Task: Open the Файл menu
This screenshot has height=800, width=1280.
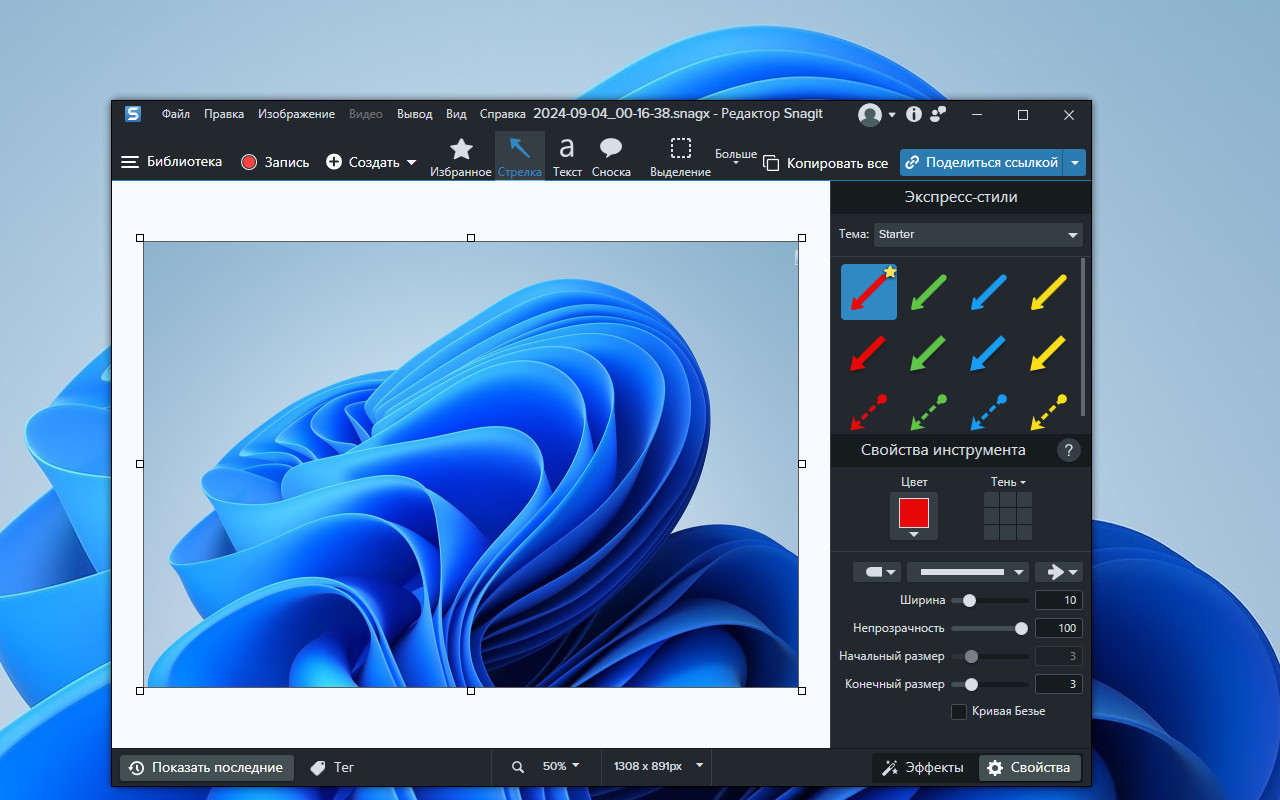Action: point(176,114)
